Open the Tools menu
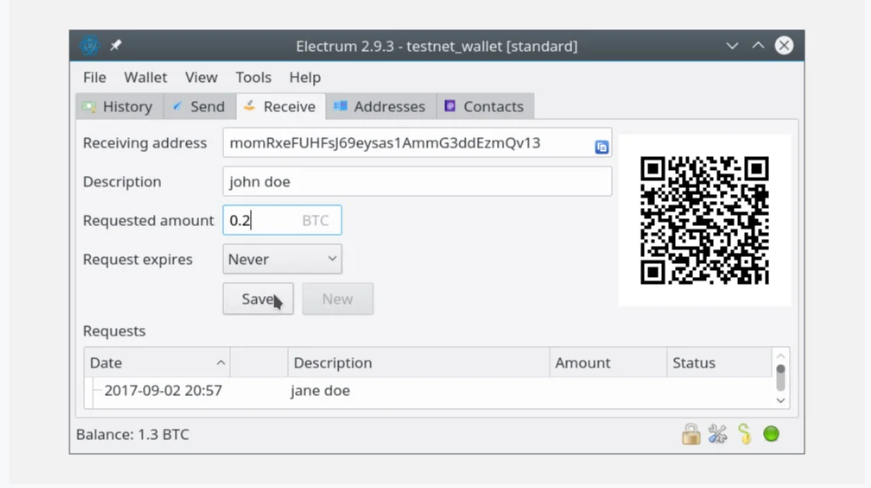This screenshot has width=871, height=488. [253, 77]
